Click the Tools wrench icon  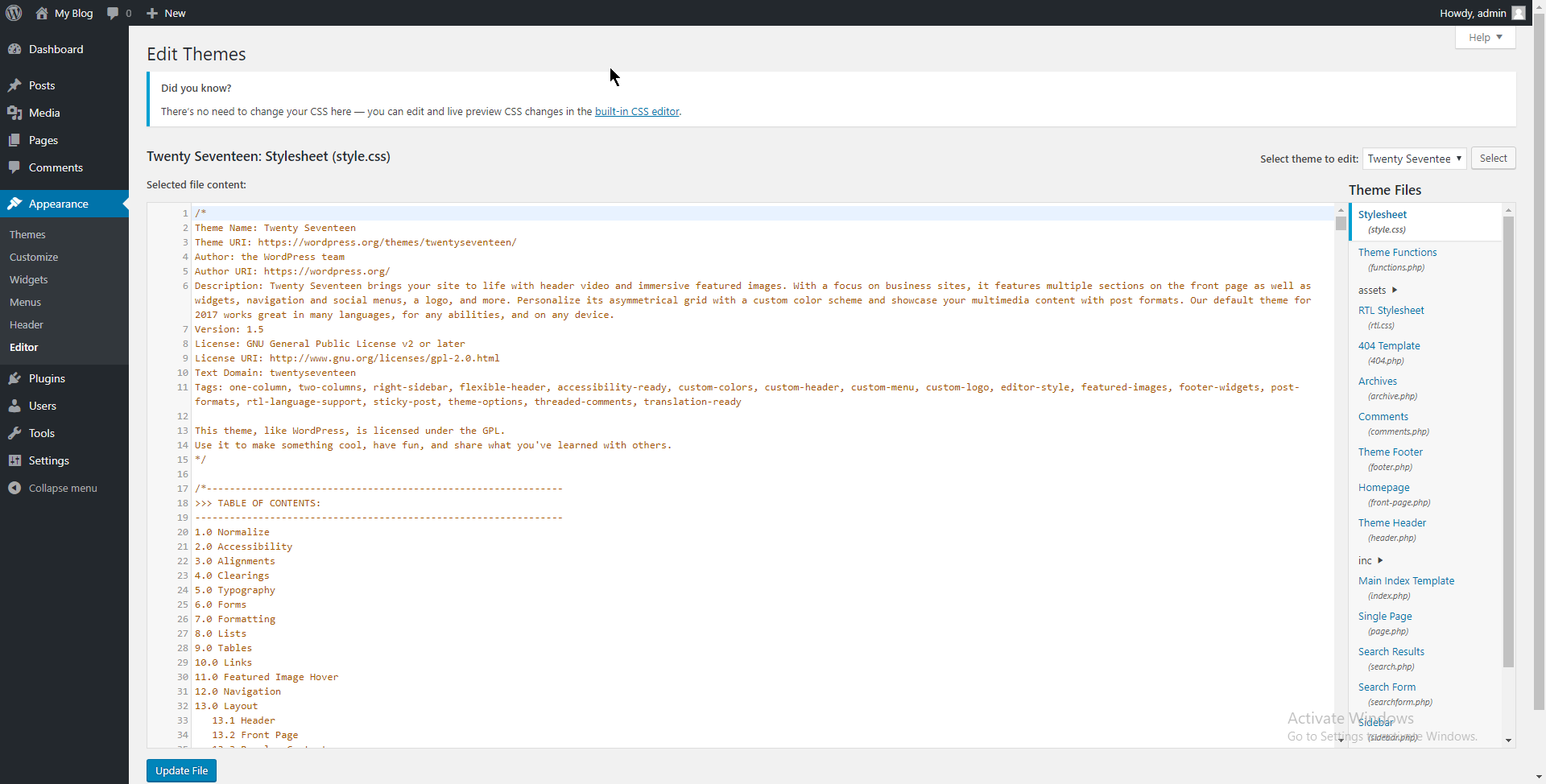point(14,433)
